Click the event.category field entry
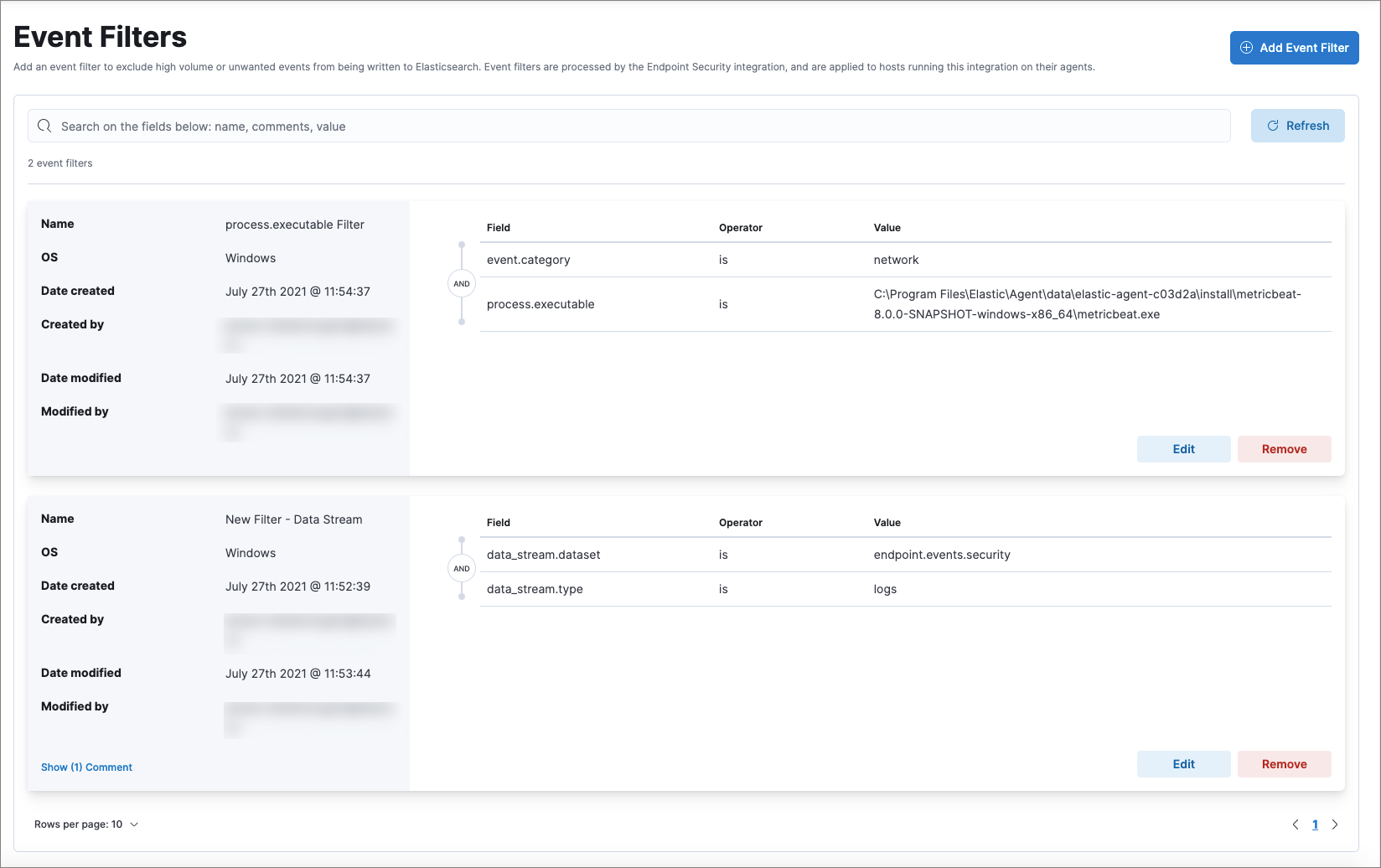This screenshot has width=1381, height=868. point(528,260)
